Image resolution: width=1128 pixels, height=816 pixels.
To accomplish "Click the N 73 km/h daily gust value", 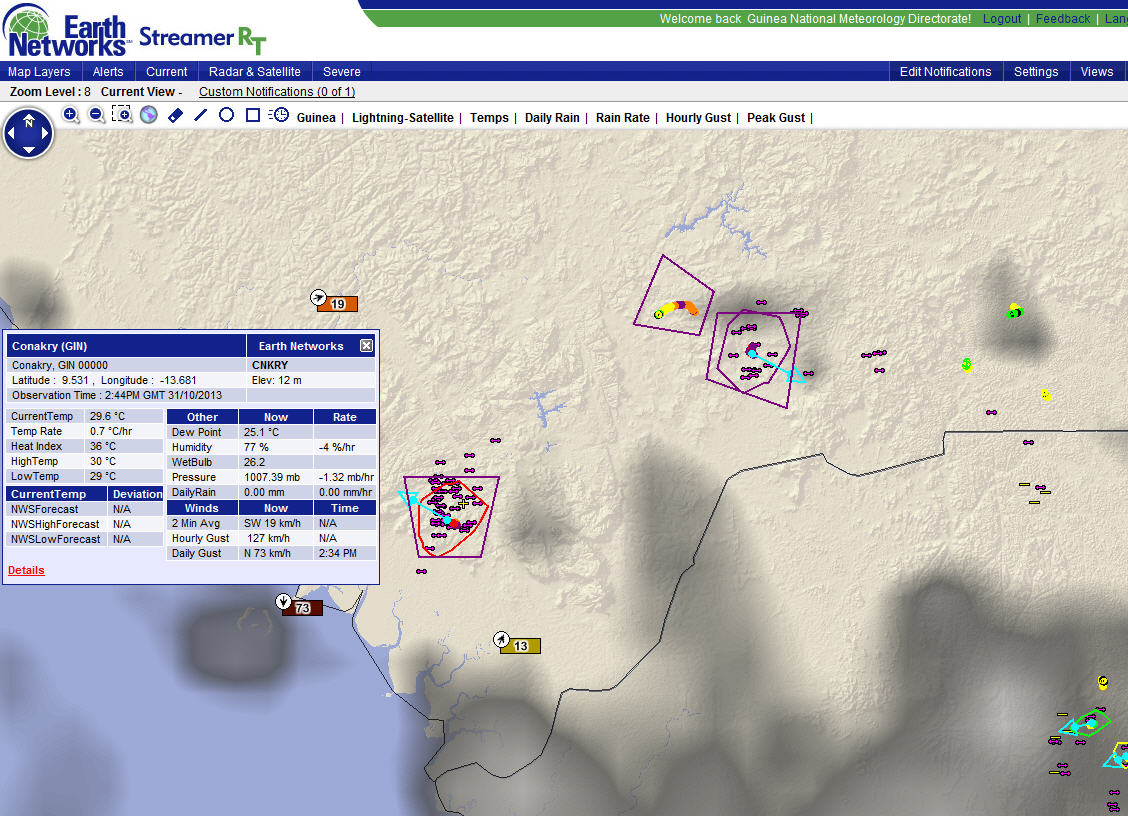I will (267, 553).
